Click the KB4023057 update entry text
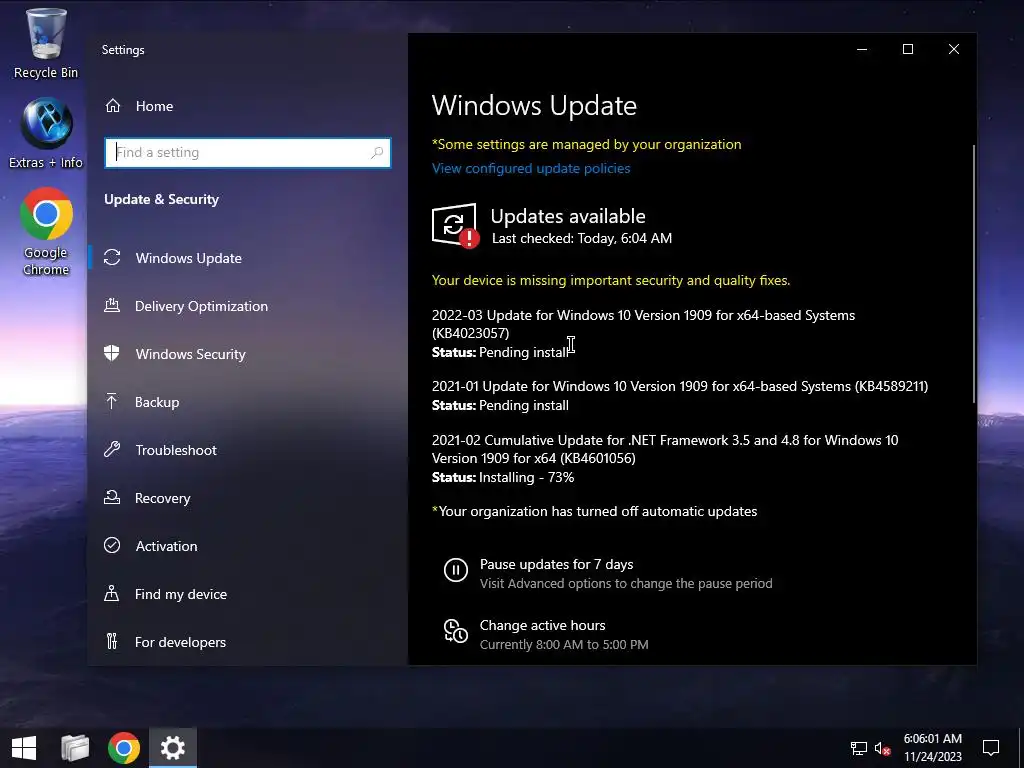The image size is (1024, 768). point(643,324)
